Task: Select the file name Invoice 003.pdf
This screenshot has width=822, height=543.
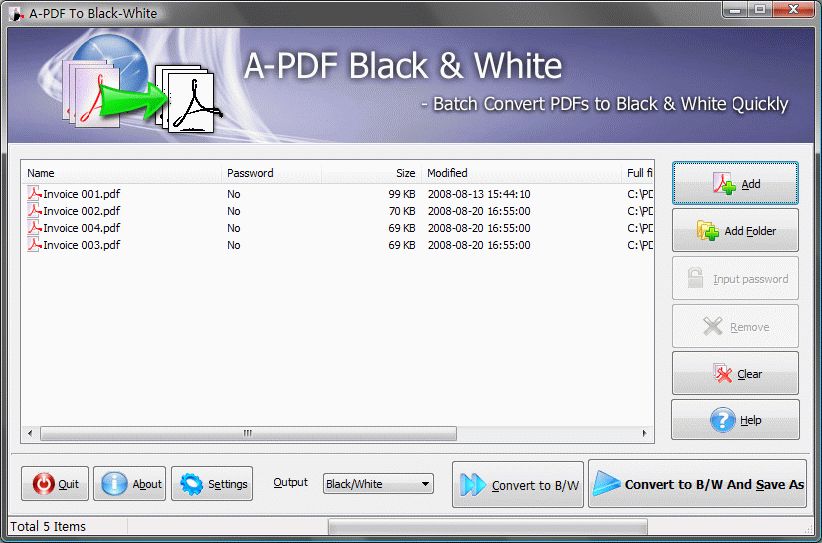Action: (82, 245)
